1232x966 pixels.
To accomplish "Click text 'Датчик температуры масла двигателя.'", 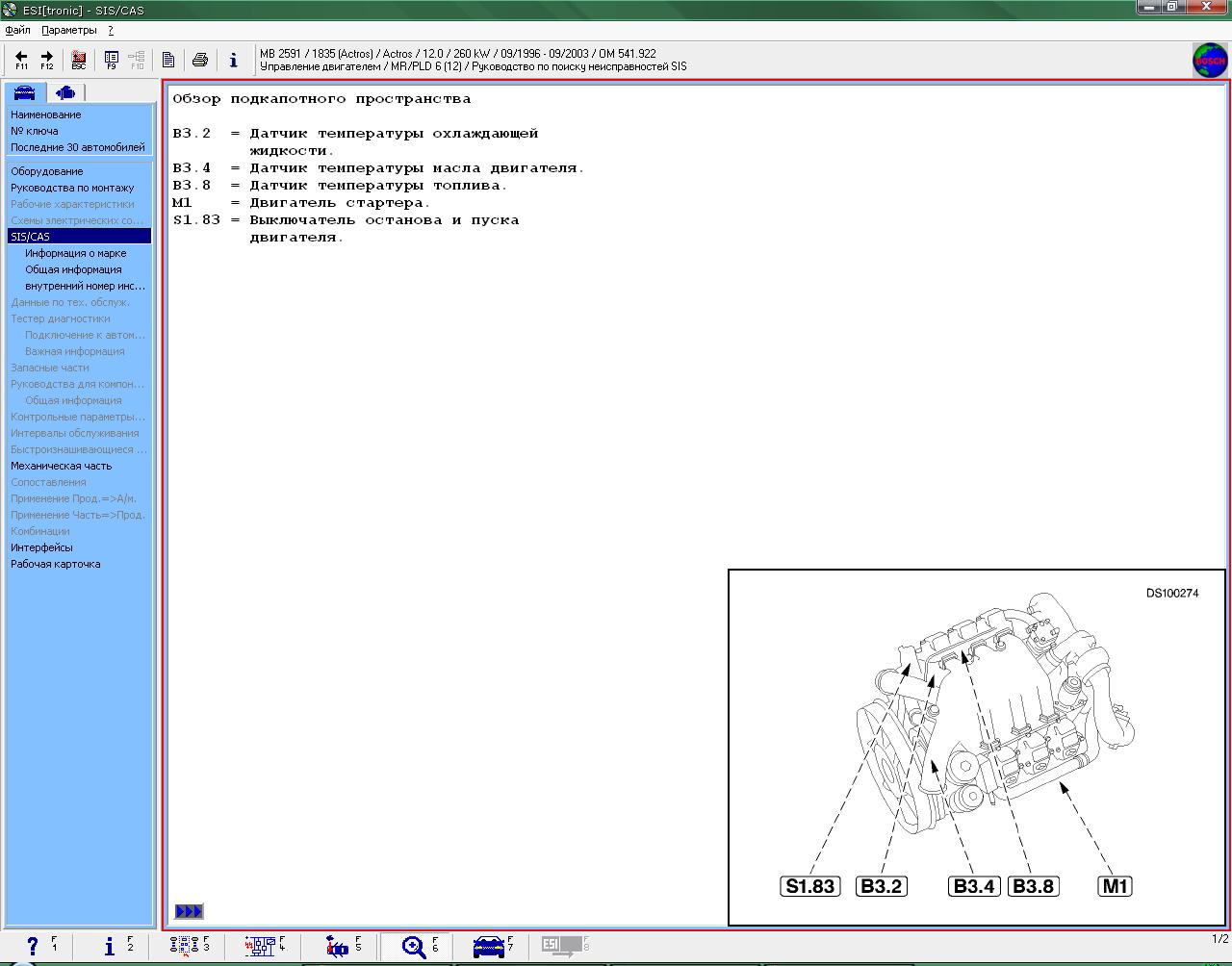I will pyautogui.click(x=417, y=168).
